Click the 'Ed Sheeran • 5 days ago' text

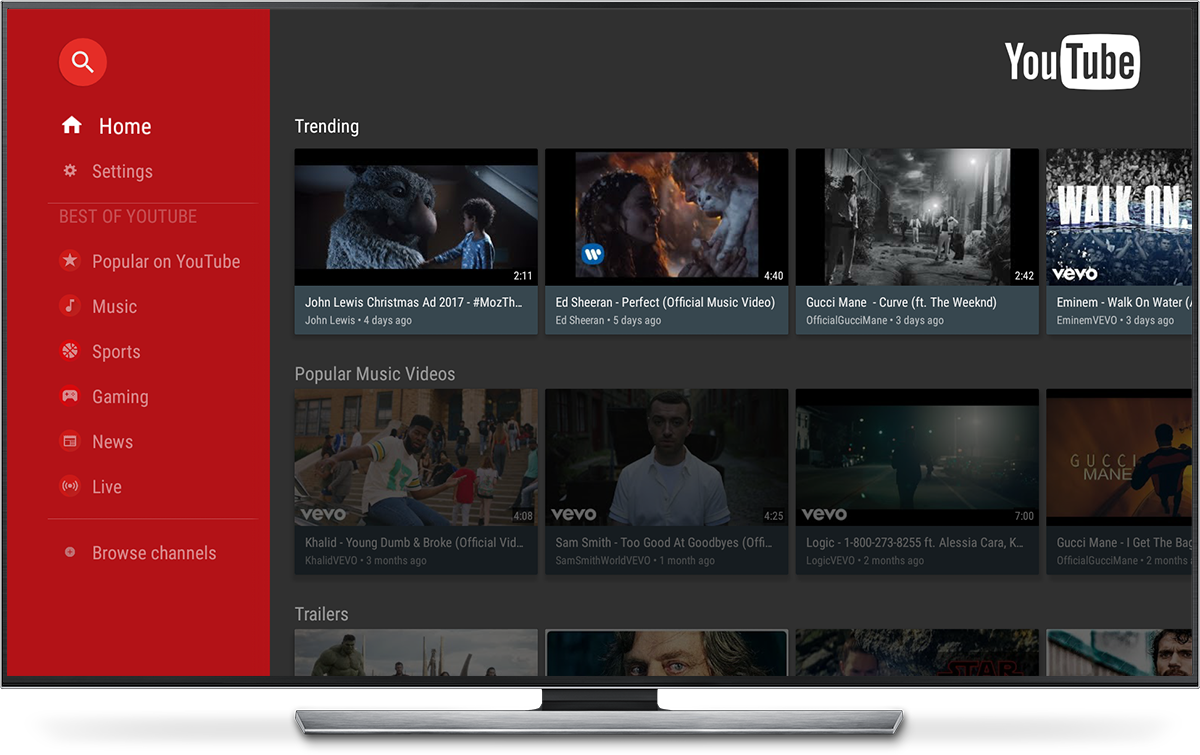coord(608,321)
